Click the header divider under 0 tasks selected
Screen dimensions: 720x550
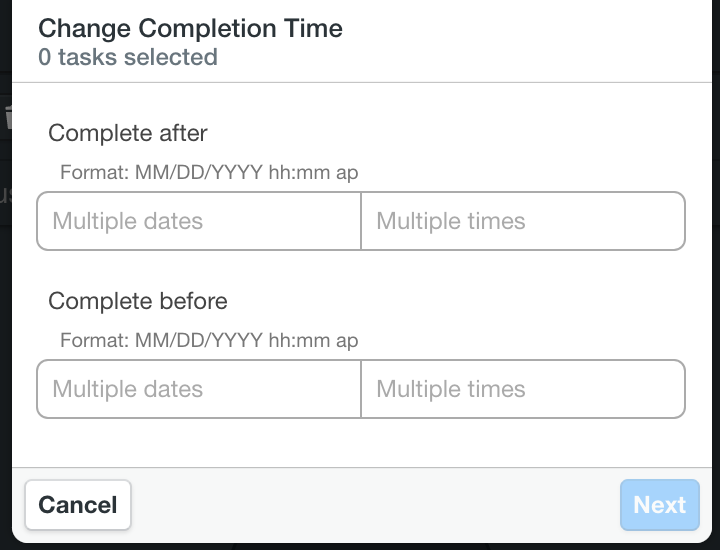362,83
